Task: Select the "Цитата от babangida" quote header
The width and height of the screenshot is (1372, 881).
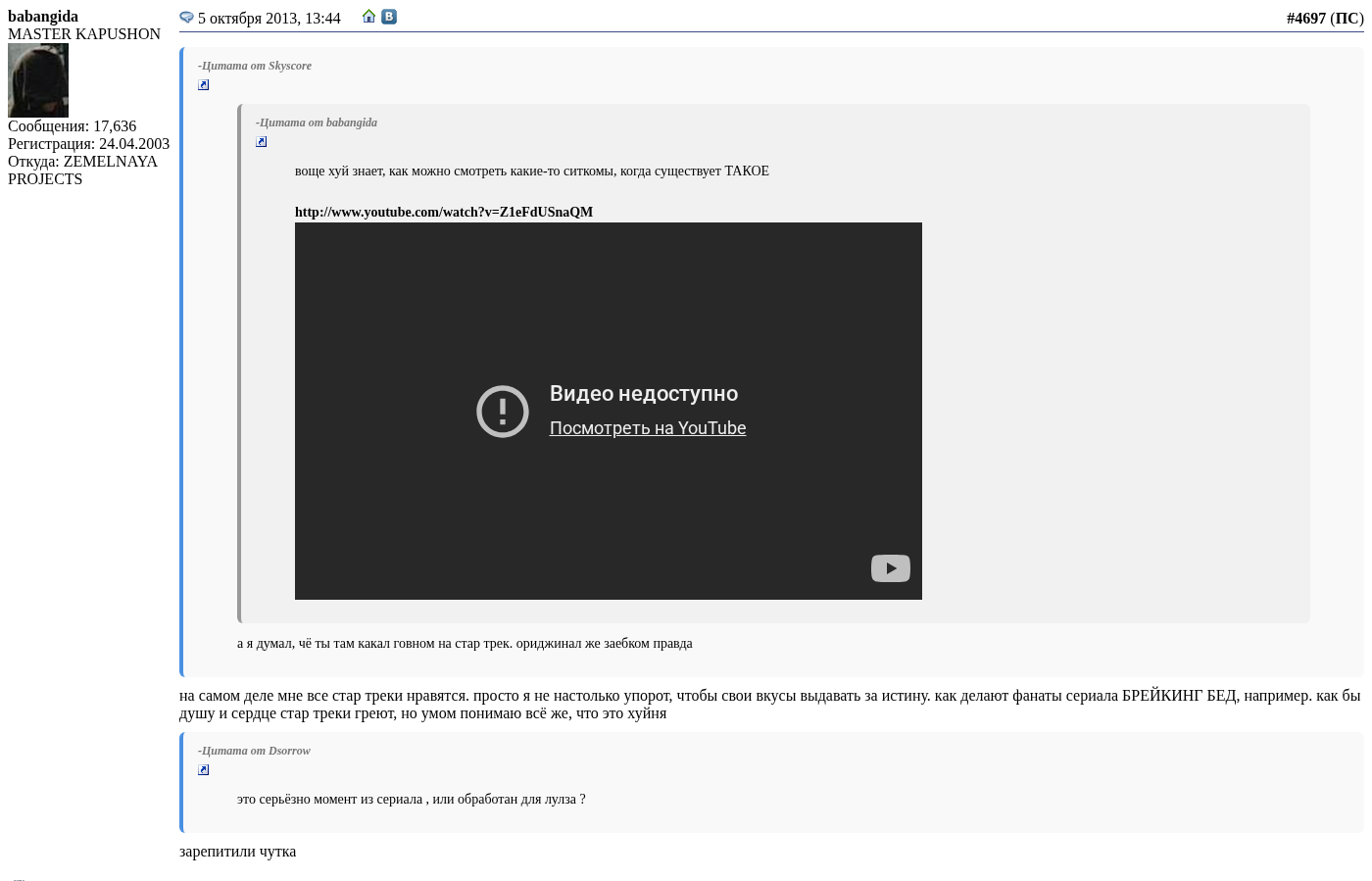Action: pos(317,122)
